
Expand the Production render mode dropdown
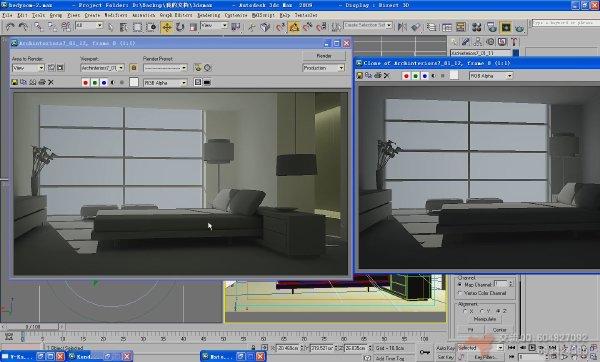[323, 68]
